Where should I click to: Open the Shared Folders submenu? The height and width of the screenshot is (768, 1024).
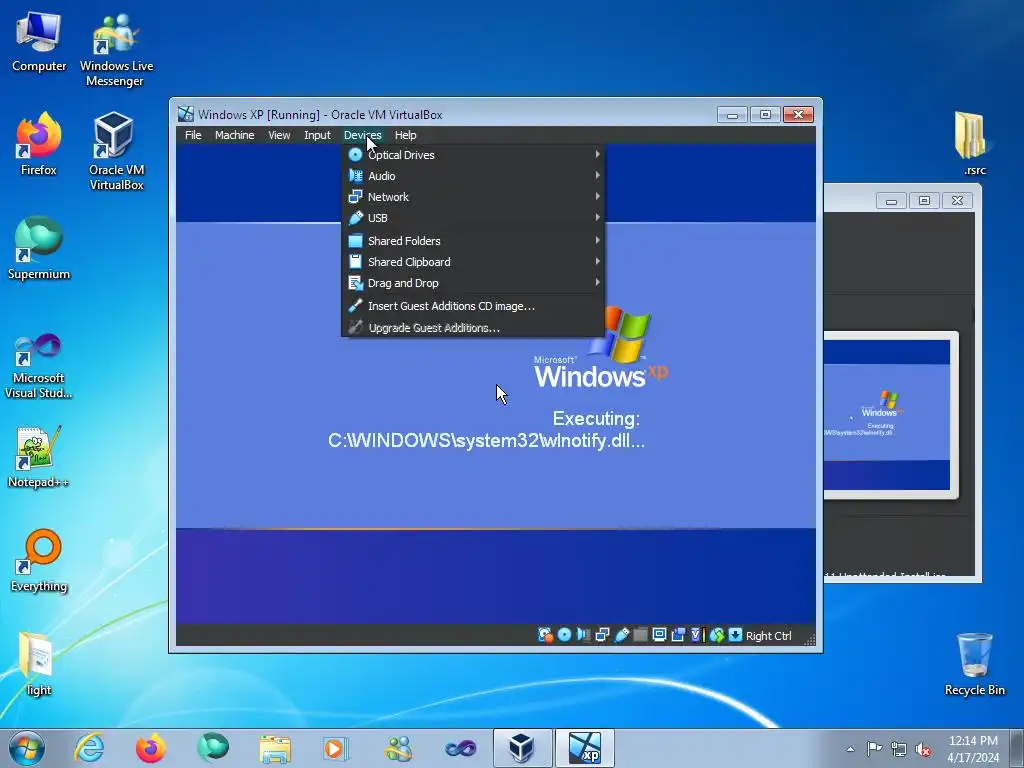pos(473,241)
